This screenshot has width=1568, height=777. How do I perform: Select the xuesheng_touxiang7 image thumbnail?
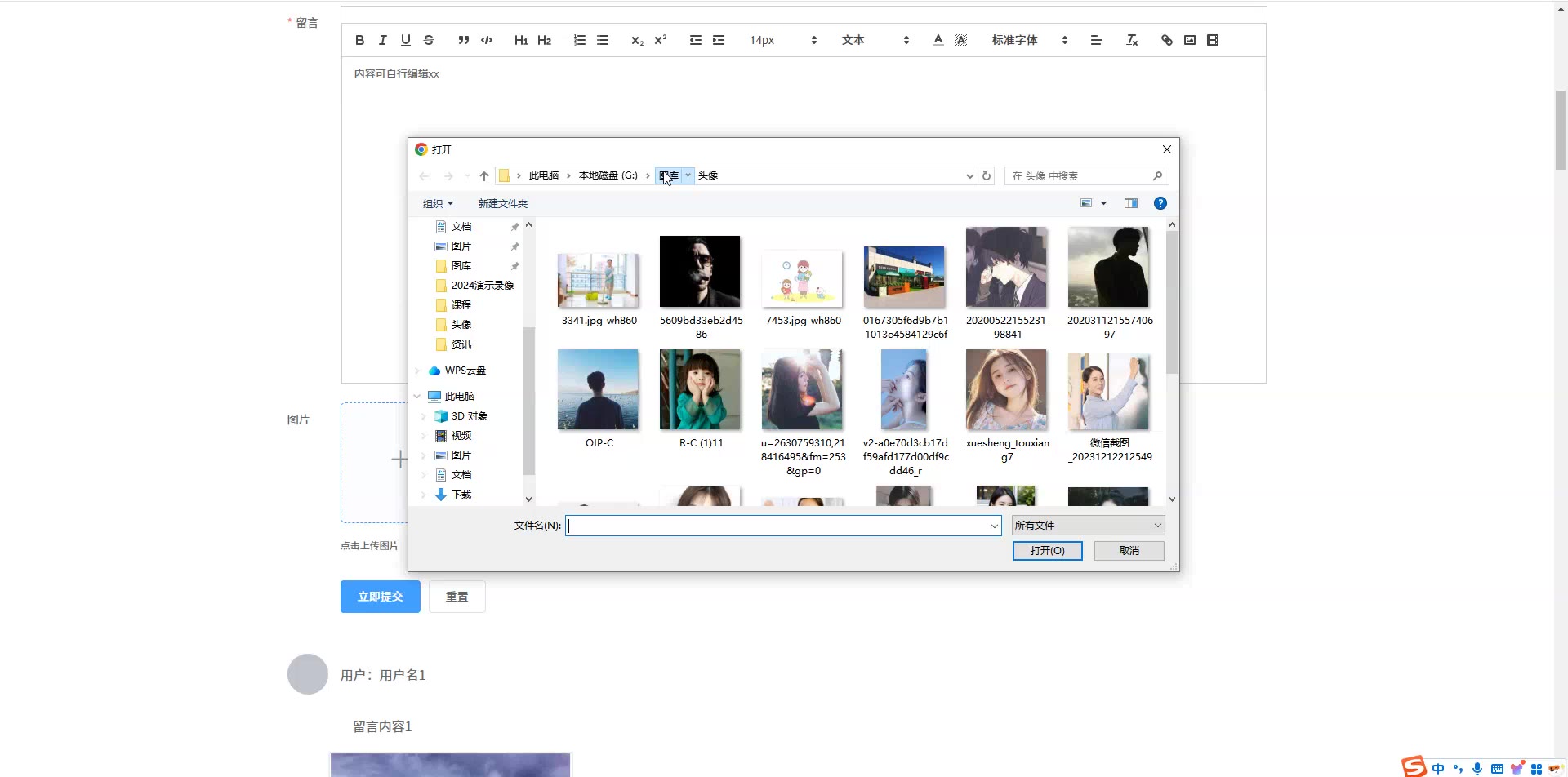pos(1006,391)
